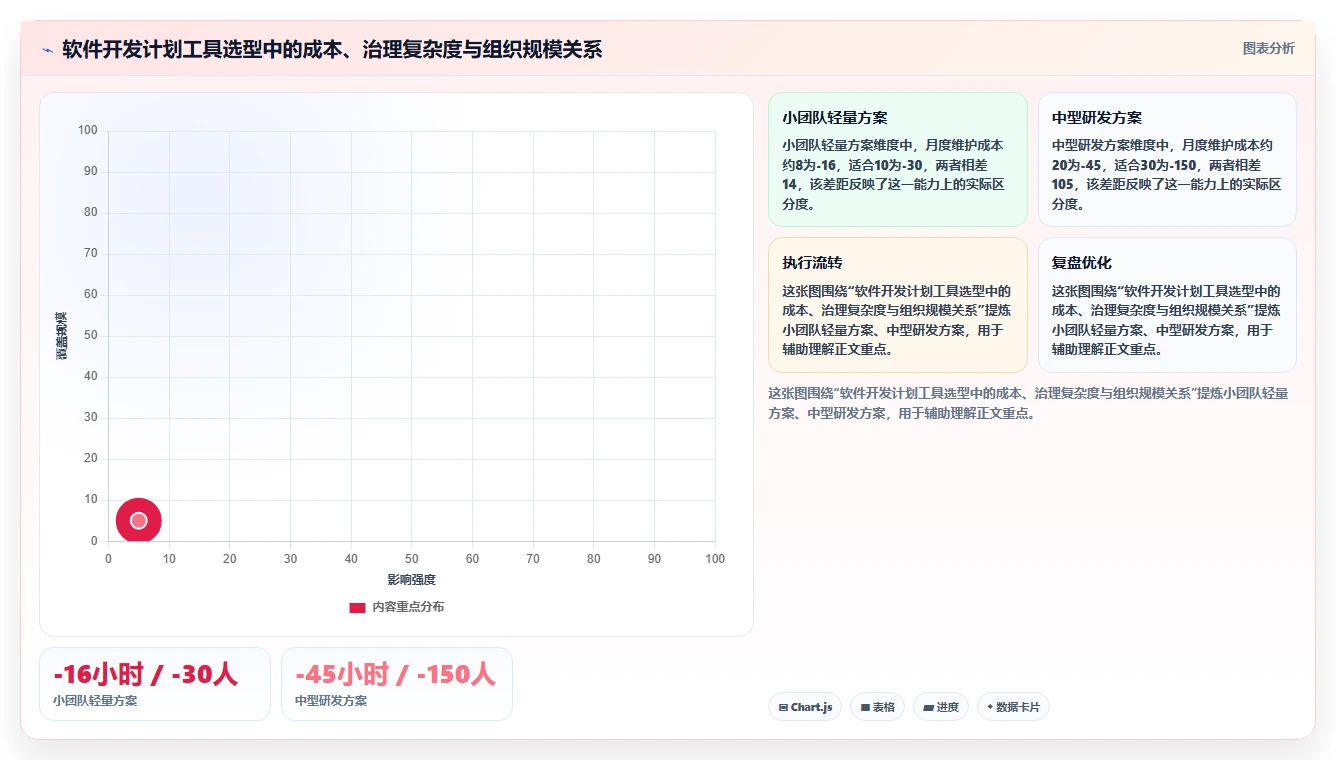Toggle the 内容重点分布 legend entry
The height and width of the screenshot is (760, 1336).
coord(397,607)
